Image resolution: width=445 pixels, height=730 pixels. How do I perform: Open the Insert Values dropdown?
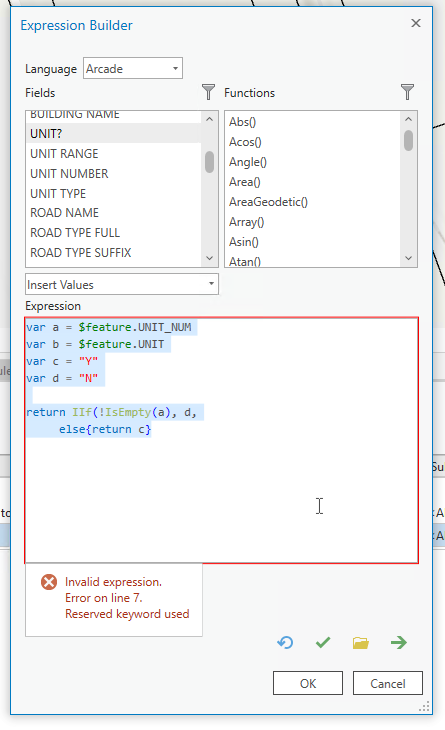tap(121, 284)
